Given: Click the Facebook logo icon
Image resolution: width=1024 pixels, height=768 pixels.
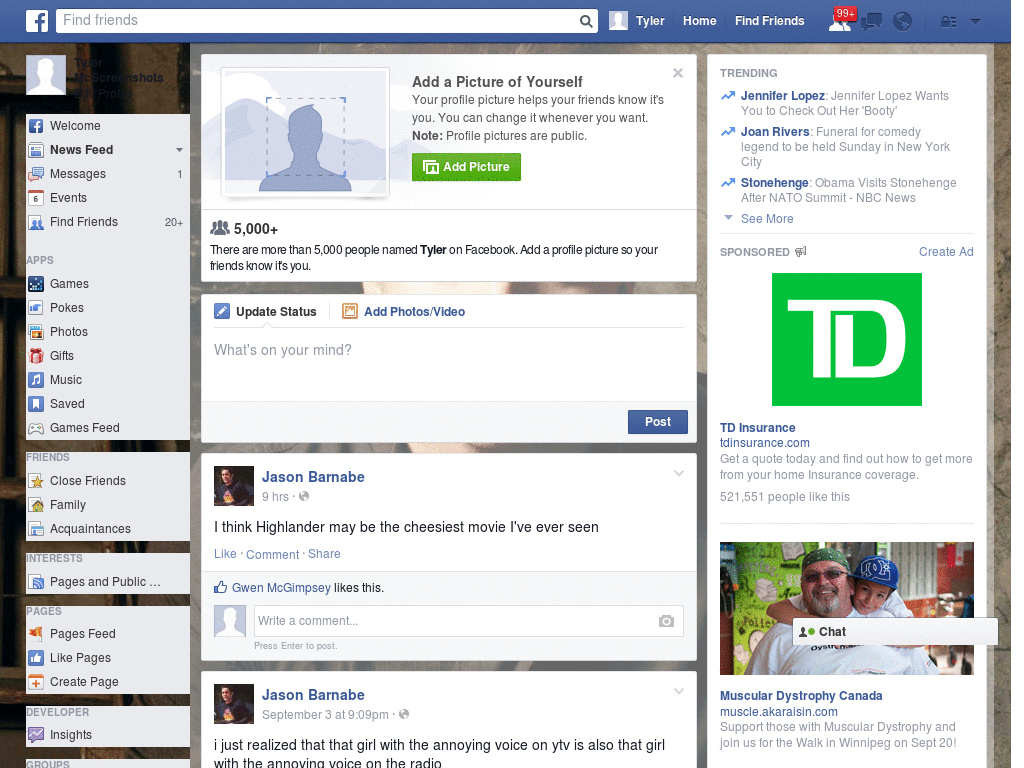Looking at the screenshot, I should coord(37,21).
